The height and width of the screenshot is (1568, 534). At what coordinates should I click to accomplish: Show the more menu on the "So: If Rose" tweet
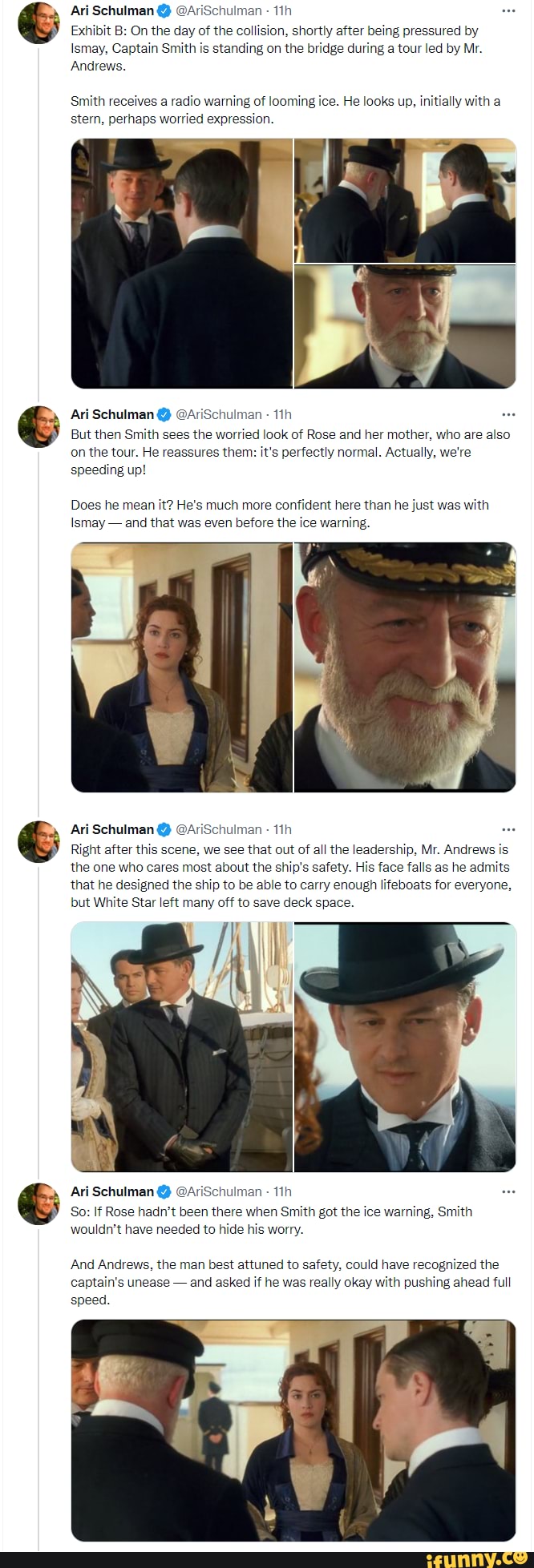tap(508, 1191)
